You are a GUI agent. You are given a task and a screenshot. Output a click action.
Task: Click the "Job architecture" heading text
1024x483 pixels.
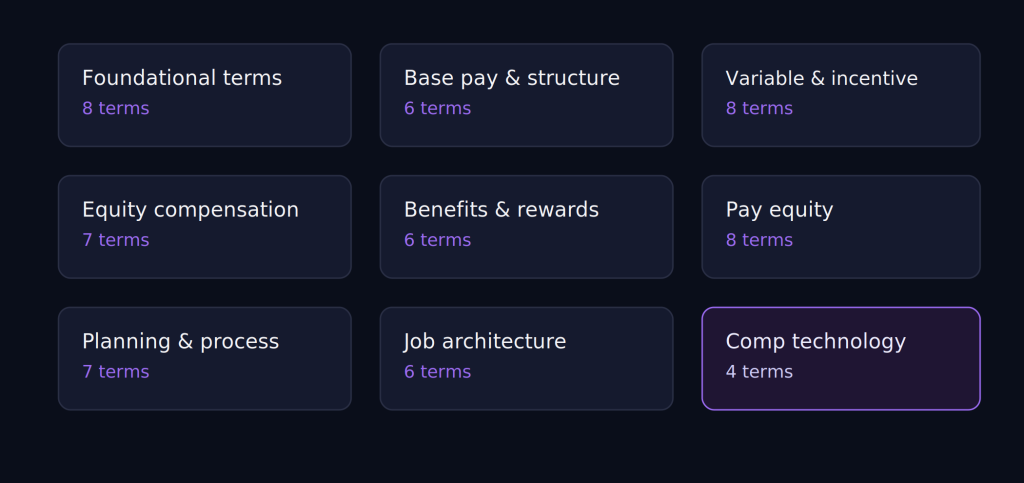pos(485,341)
